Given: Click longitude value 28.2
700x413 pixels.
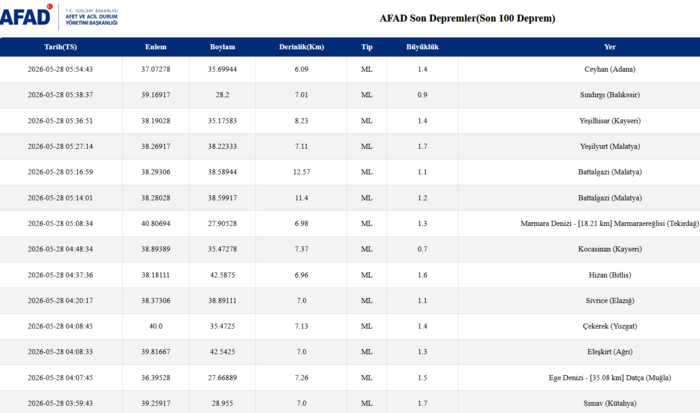Looking at the screenshot, I should (222, 95).
